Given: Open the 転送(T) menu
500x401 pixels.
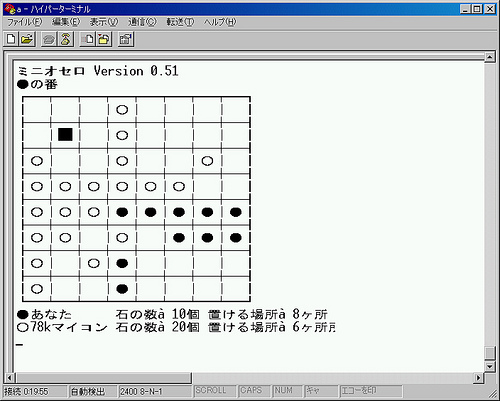Looking at the screenshot, I should click(180, 22).
